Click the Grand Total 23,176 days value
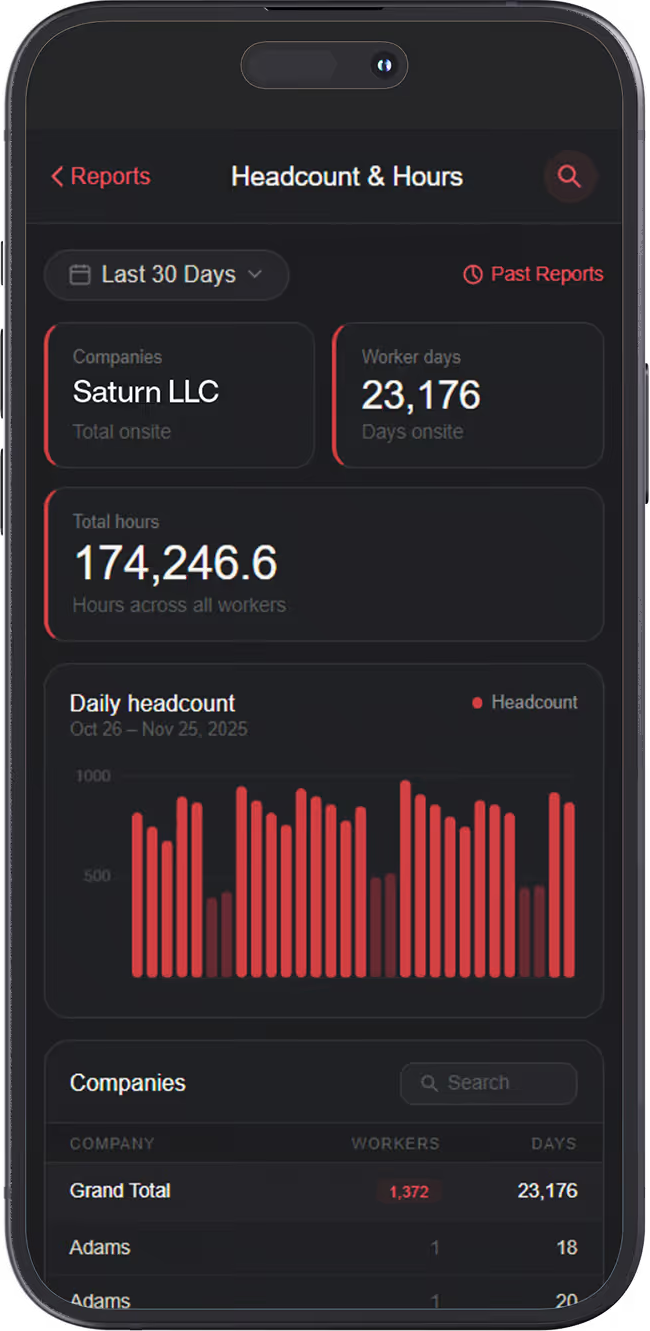Viewport: 650px width, 1331px height. [547, 1191]
